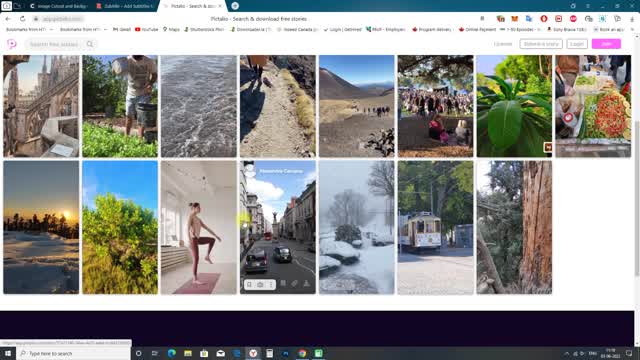Open the yoga pose story thumbnail
Image resolution: width=640 pixels, height=360 pixels.
[x=199, y=227]
